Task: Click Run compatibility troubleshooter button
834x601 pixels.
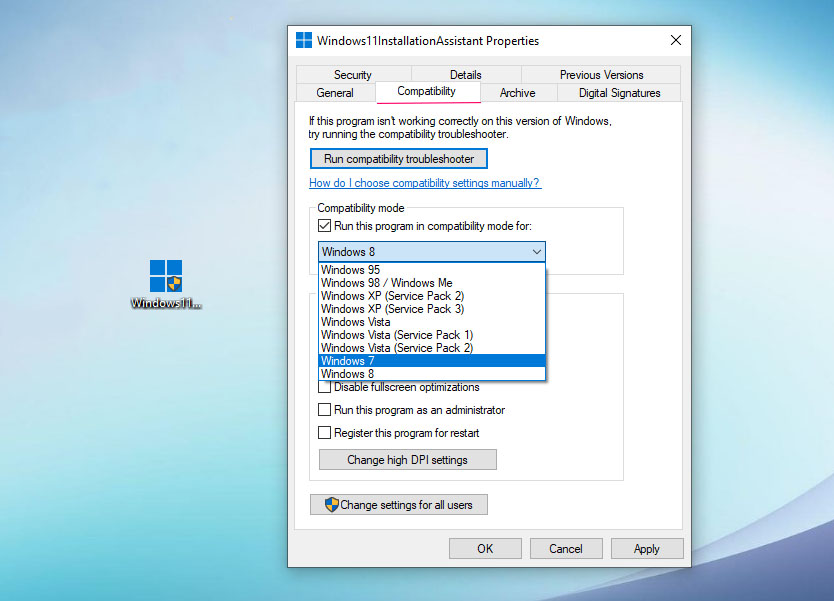Action: (399, 158)
